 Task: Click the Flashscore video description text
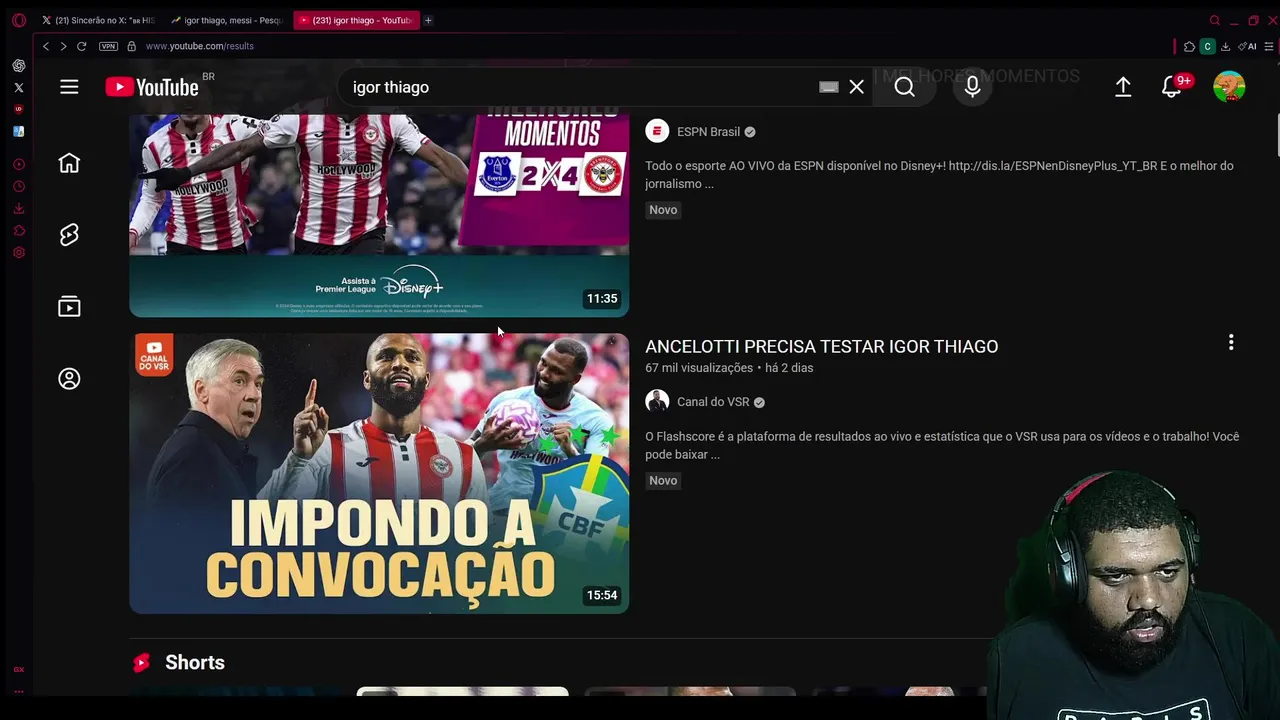click(942, 445)
